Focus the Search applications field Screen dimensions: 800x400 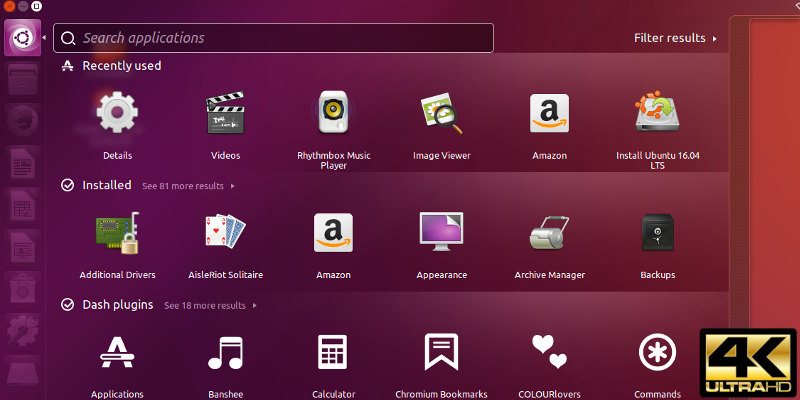click(x=273, y=38)
